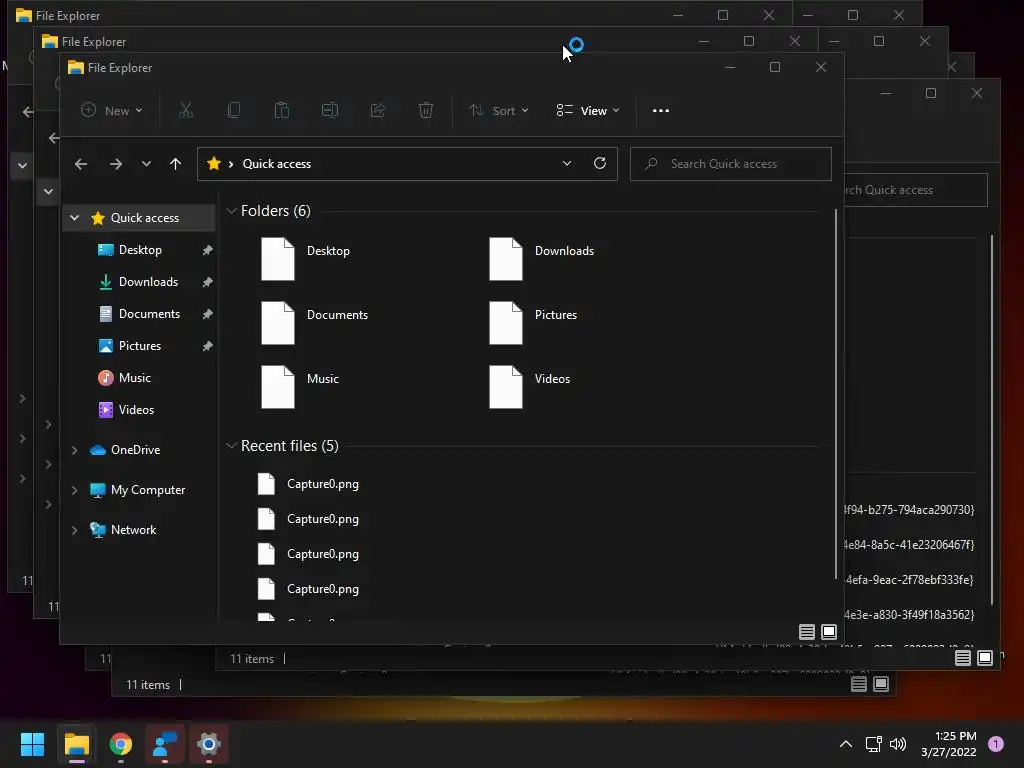Image resolution: width=1024 pixels, height=768 pixels.
Task: Click the Copy icon in toolbar
Action: (x=234, y=110)
